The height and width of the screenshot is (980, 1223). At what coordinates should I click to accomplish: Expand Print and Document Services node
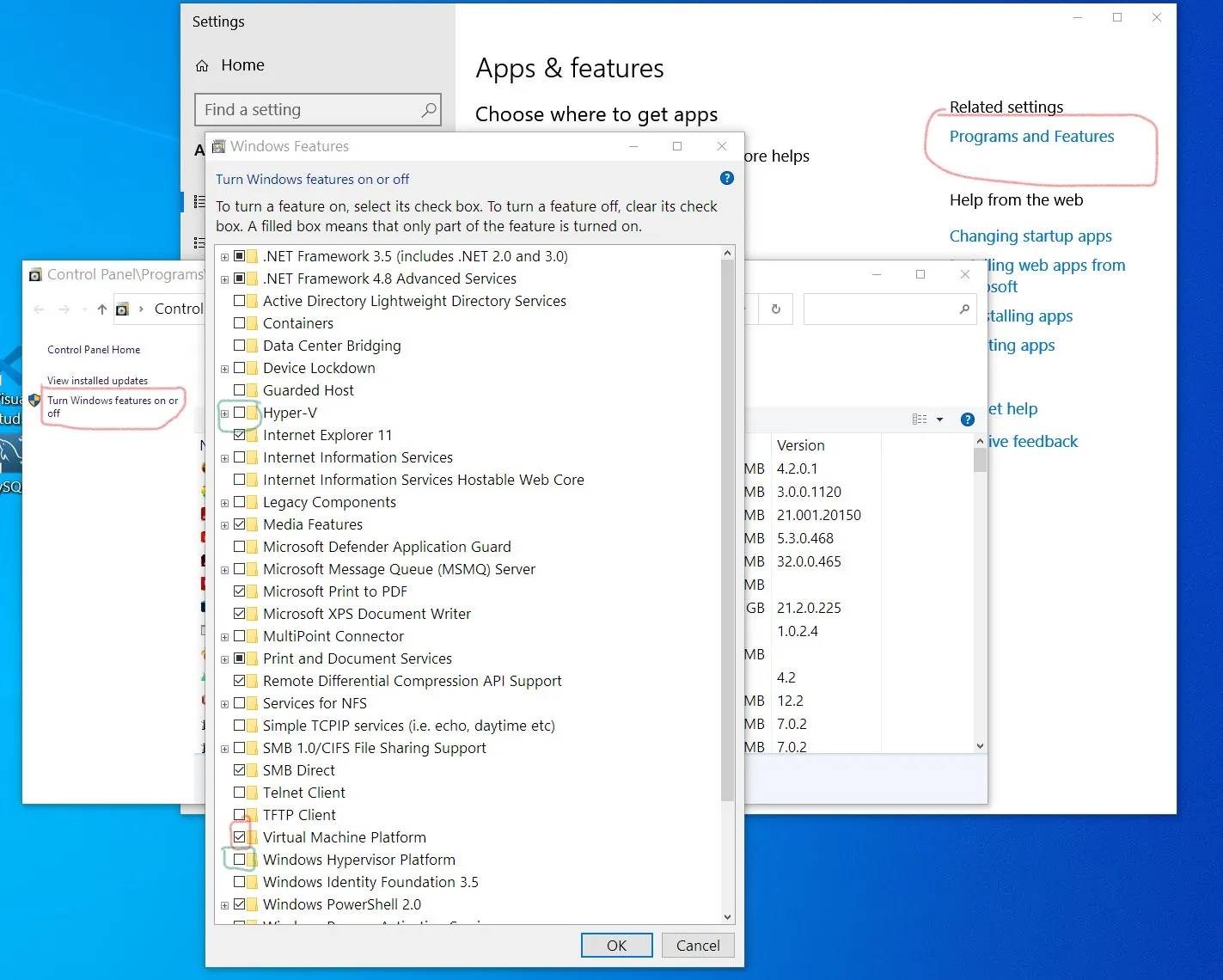click(x=225, y=659)
